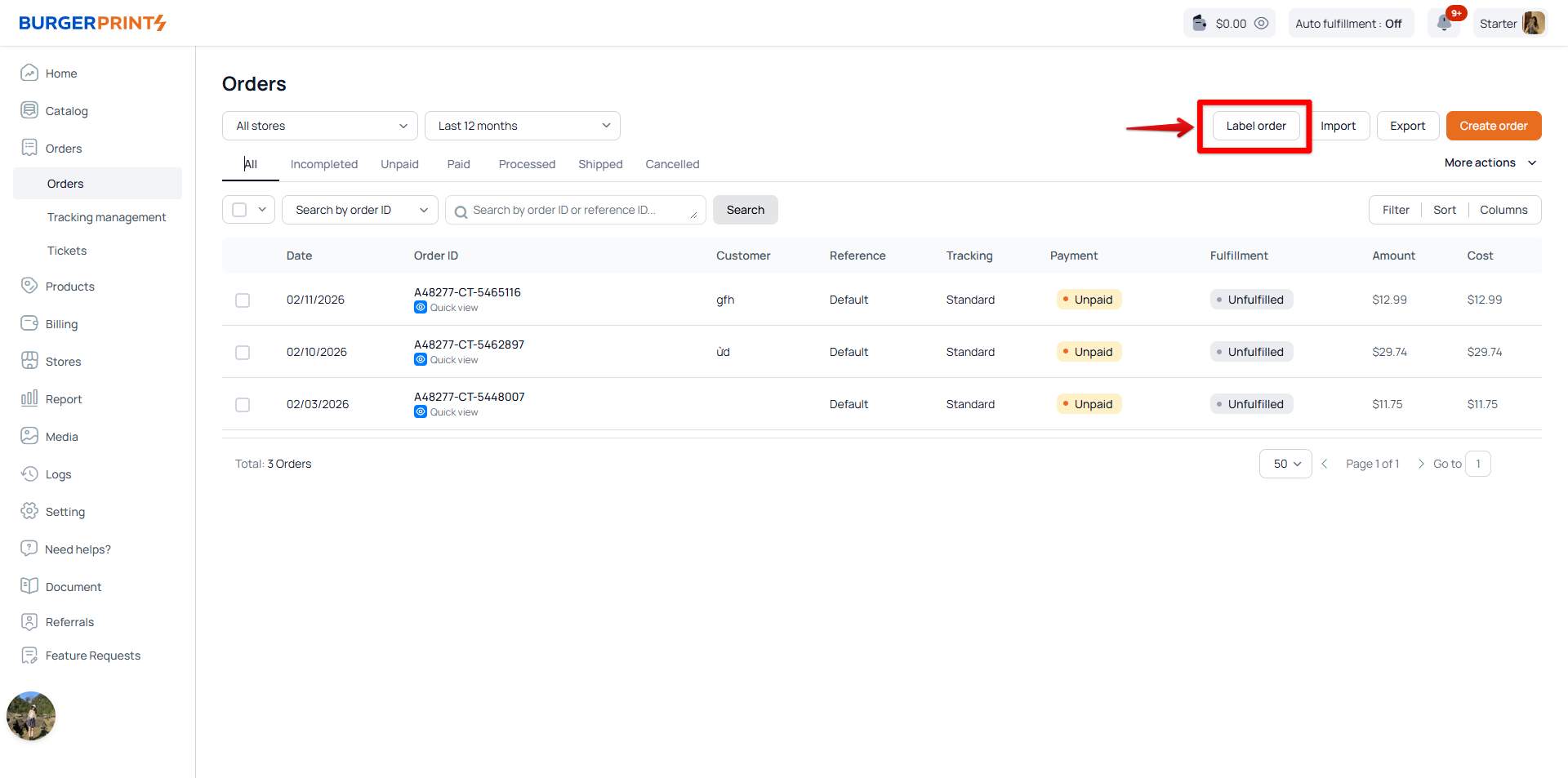Click the Stores sidebar icon
This screenshot has height=778, width=1568.
[x=29, y=361]
